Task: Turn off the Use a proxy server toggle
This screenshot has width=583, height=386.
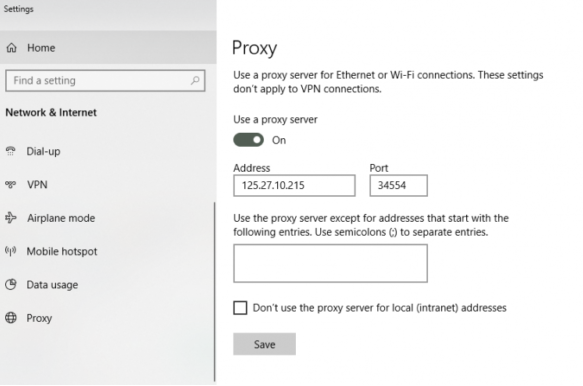Action: coord(248,140)
